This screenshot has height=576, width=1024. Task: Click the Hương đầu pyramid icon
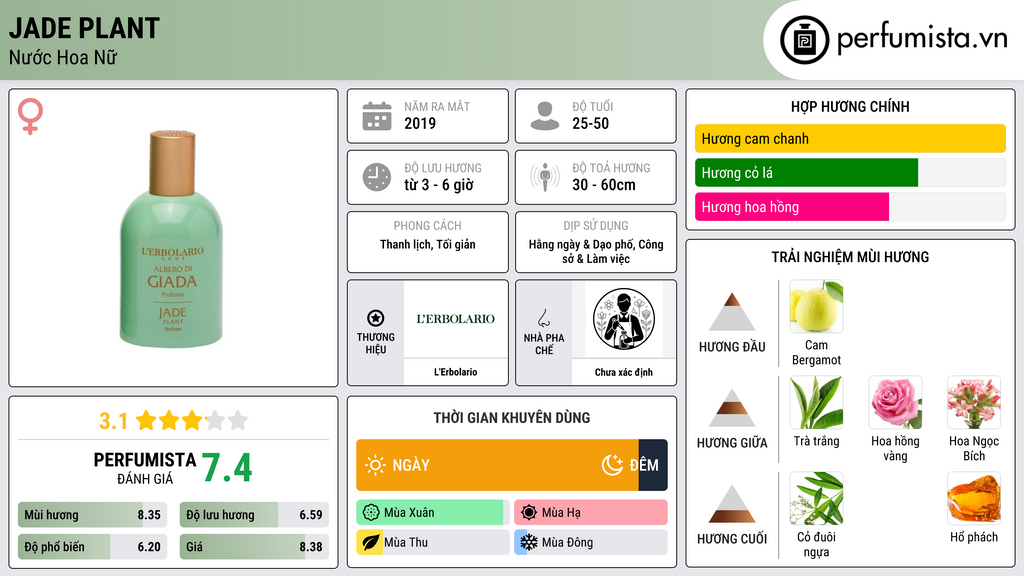coord(732,312)
